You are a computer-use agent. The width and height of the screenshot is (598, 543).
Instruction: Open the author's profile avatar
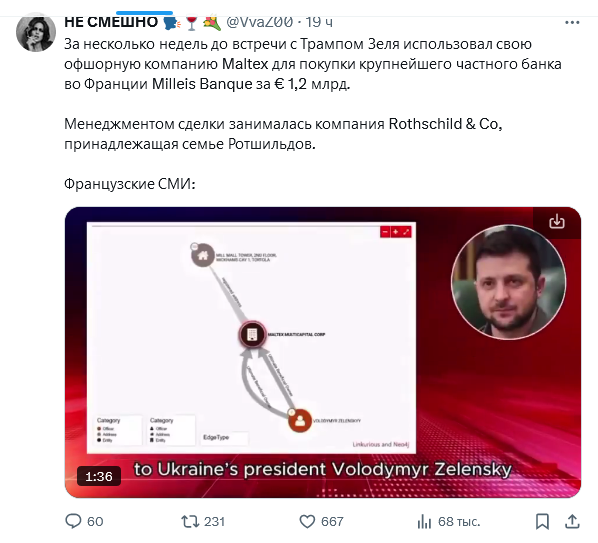[36, 32]
